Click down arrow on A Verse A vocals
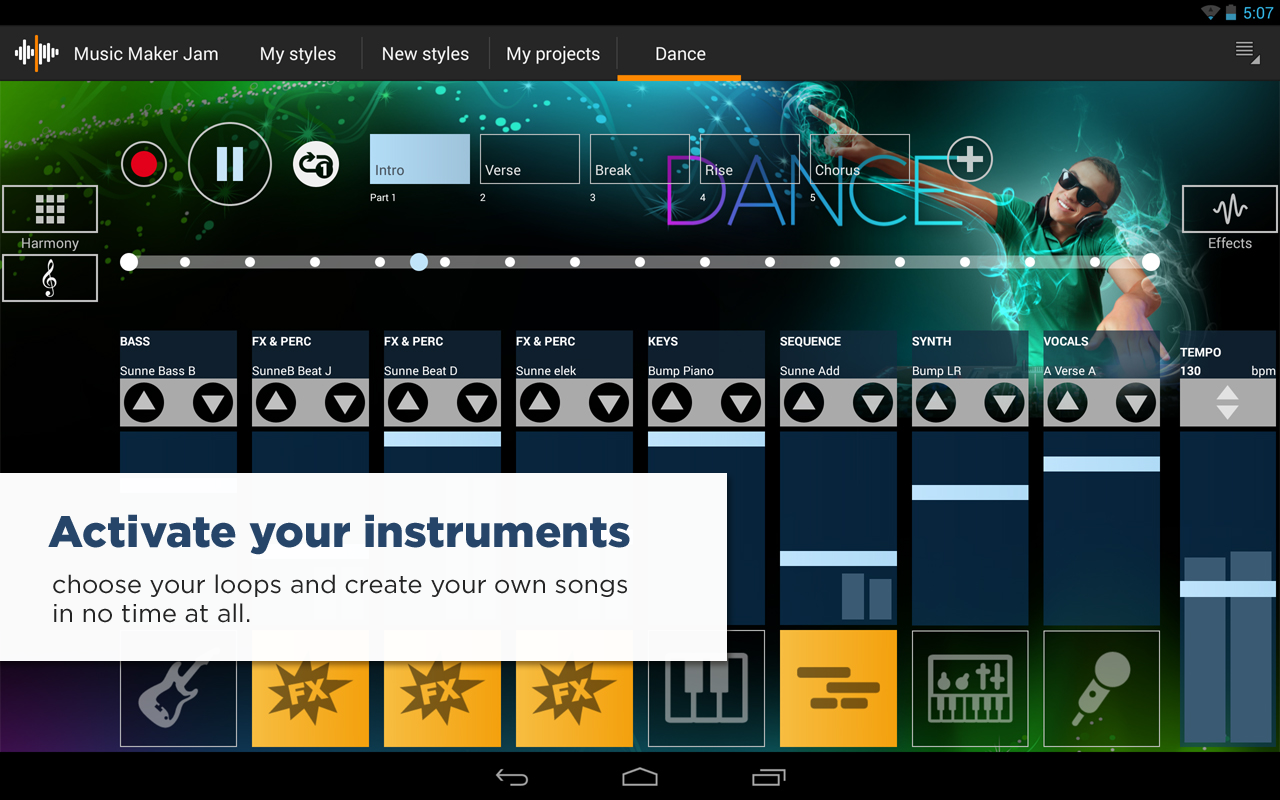This screenshot has width=1280, height=800. click(x=1137, y=403)
